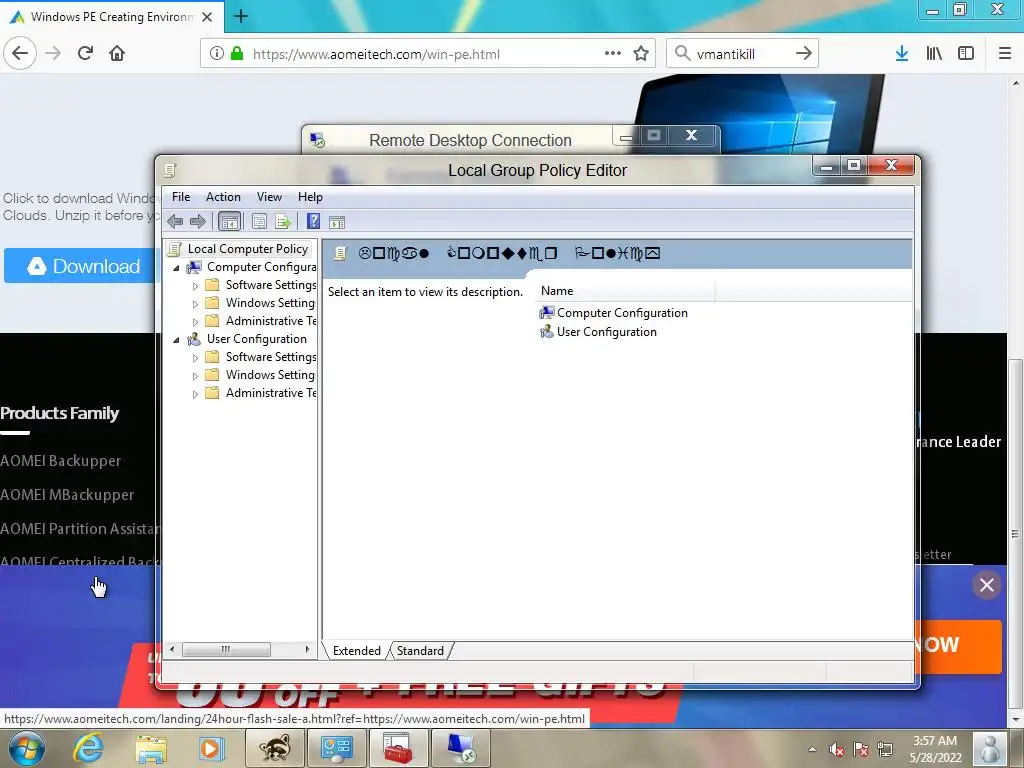
Task: Select the User Configuration tree item label
Action: (x=257, y=338)
